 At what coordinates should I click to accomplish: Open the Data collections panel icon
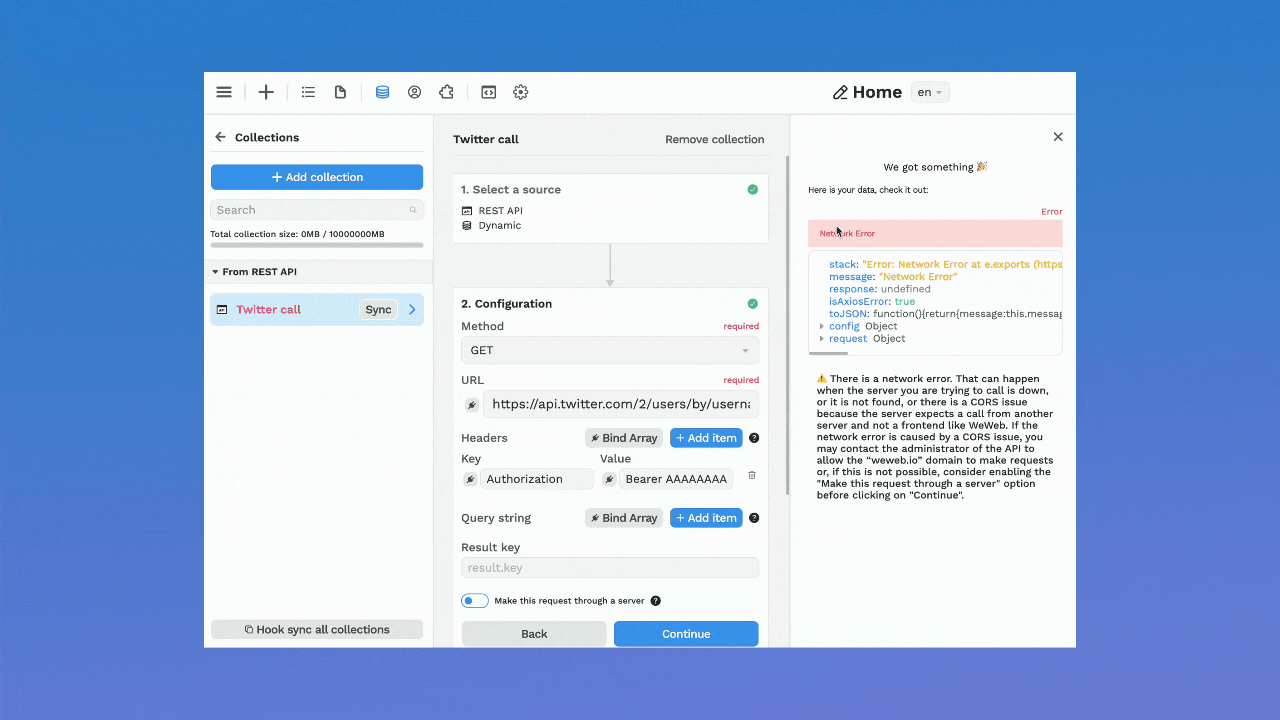tap(382, 91)
